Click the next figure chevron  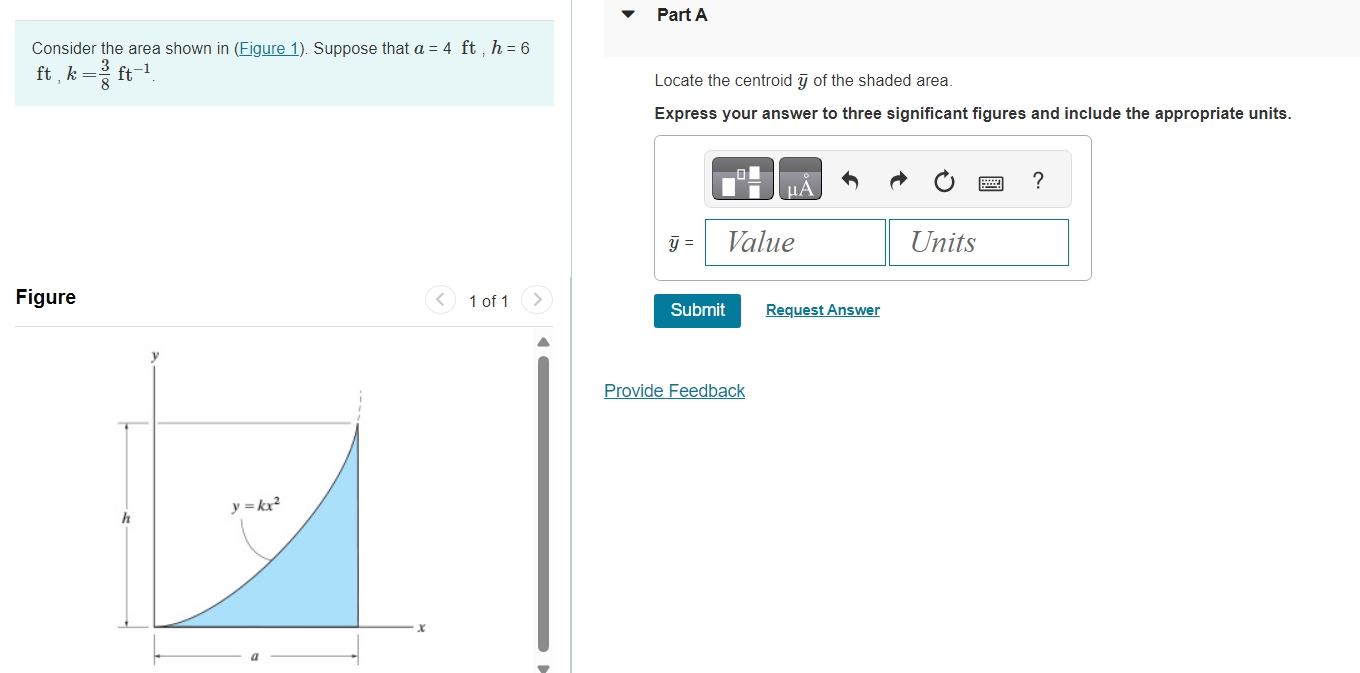pos(537,299)
